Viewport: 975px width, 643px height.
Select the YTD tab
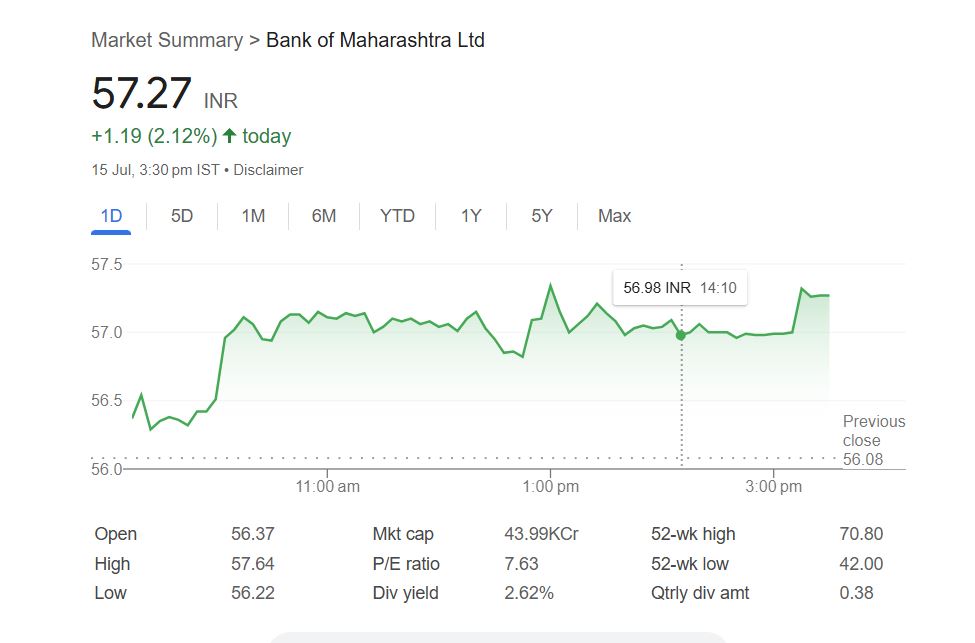tap(397, 216)
